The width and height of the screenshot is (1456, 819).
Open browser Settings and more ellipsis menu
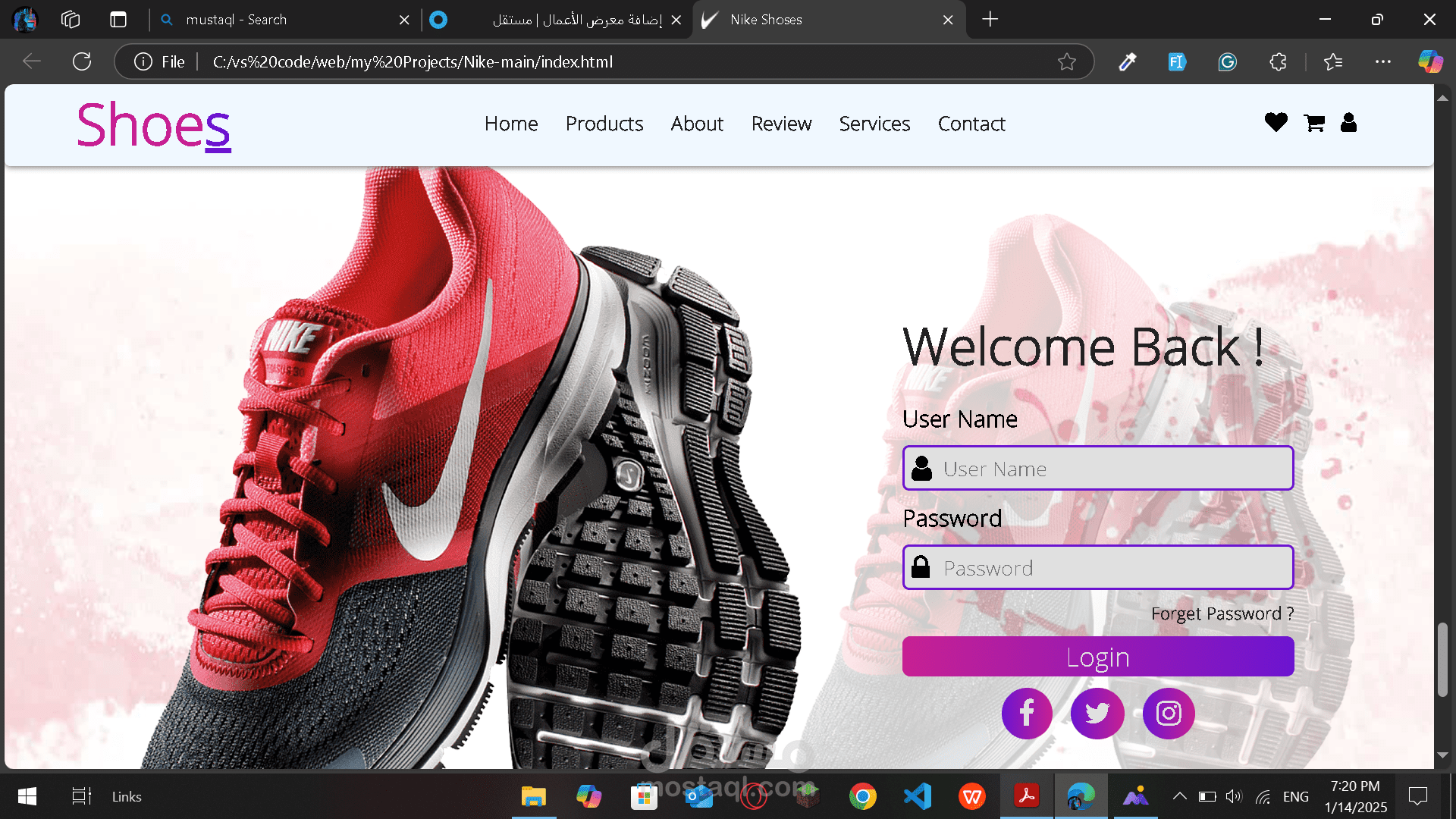(1382, 61)
